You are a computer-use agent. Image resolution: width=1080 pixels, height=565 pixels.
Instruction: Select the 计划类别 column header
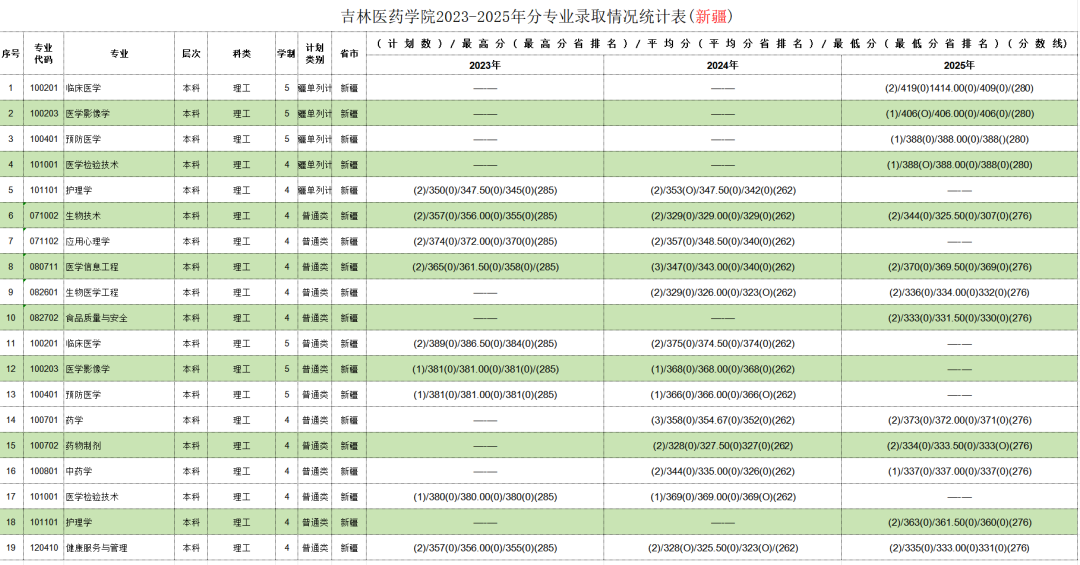pyautogui.click(x=315, y=54)
